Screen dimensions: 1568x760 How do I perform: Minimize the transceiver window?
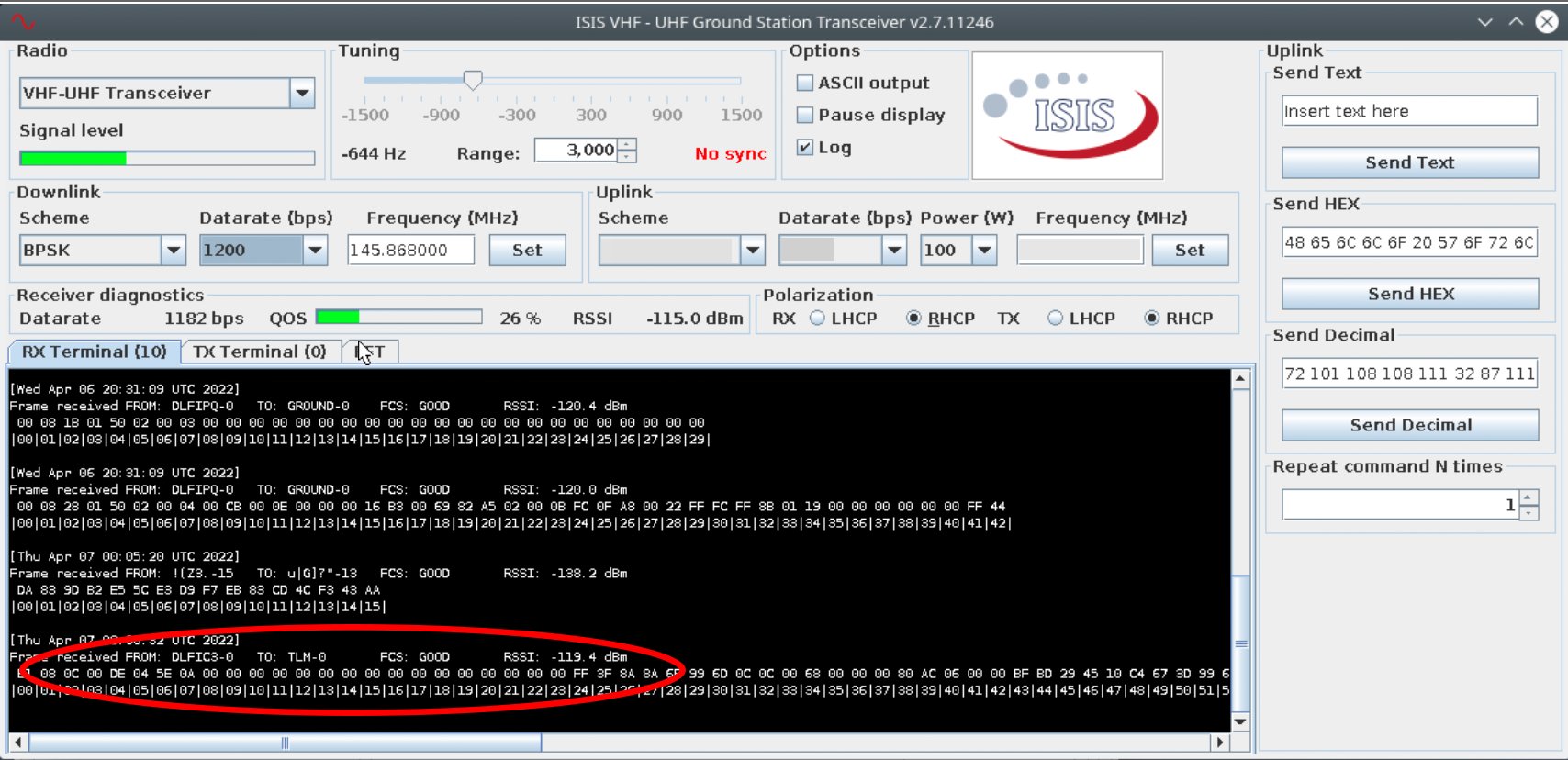(1484, 22)
